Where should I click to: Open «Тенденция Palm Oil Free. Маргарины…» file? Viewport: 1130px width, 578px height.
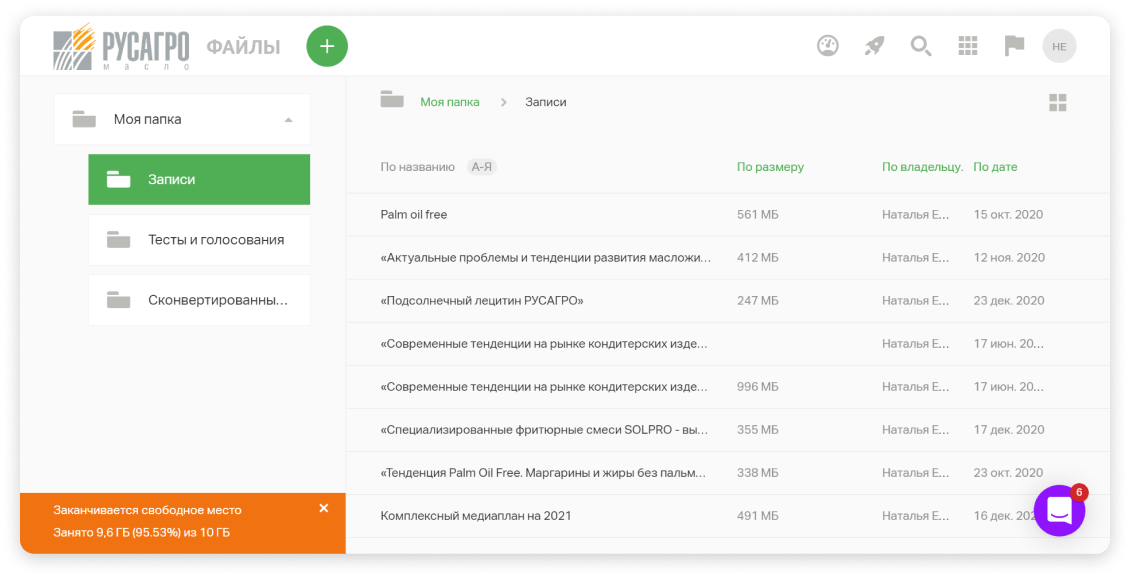[543, 473]
